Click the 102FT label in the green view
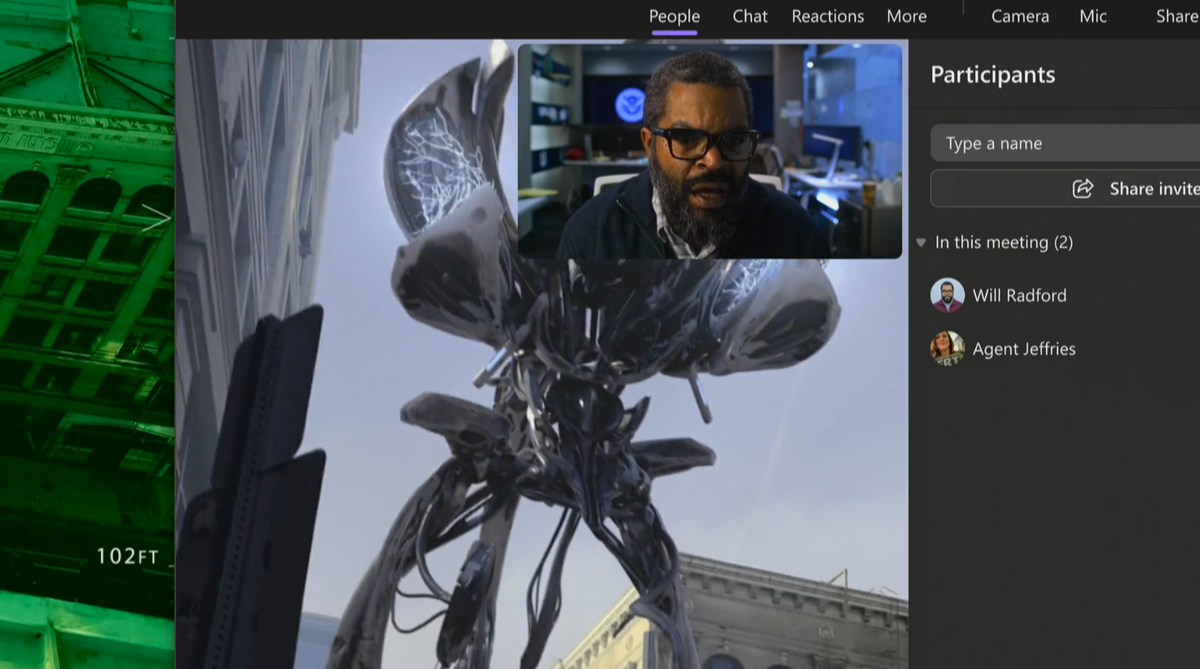The height and width of the screenshot is (669, 1200). click(x=127, y=557)
